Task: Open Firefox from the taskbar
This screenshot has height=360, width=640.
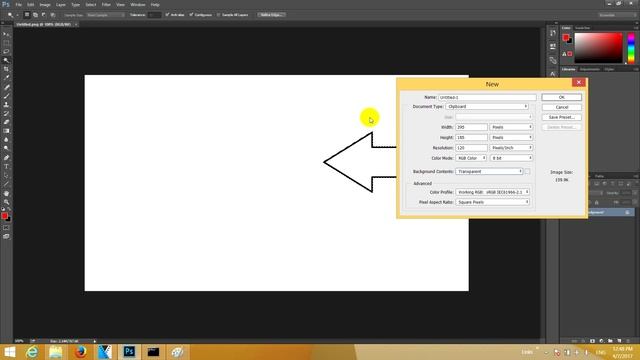Action: click(80, 352)
